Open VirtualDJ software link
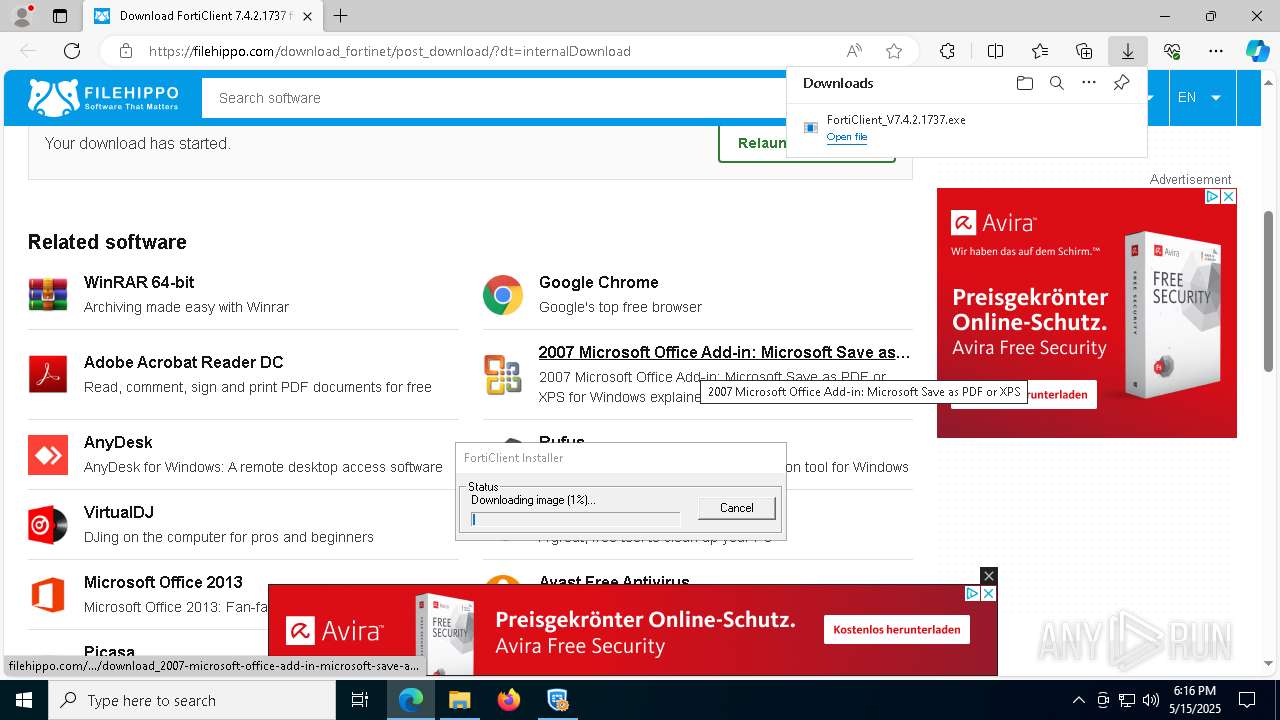Viewport: 1280px width, 720px height. pos(119,512)
